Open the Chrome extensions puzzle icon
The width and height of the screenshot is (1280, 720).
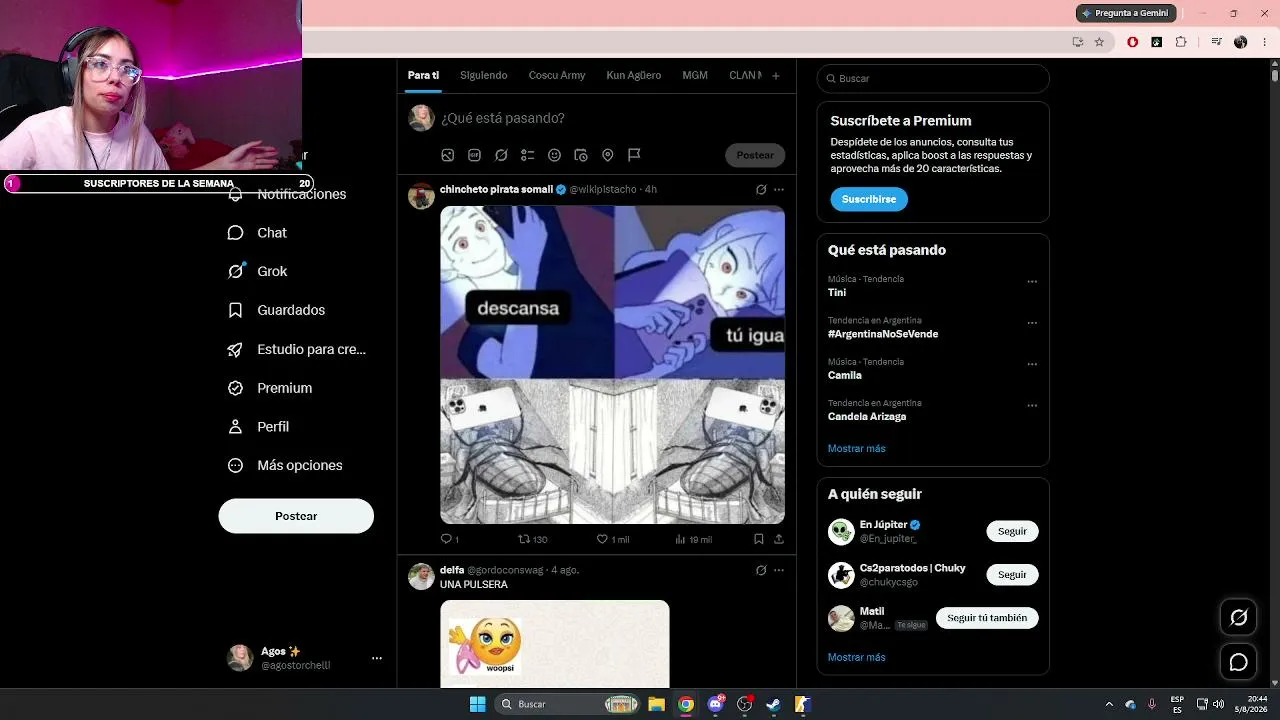pyautogui.click(x=1181, y=42)
